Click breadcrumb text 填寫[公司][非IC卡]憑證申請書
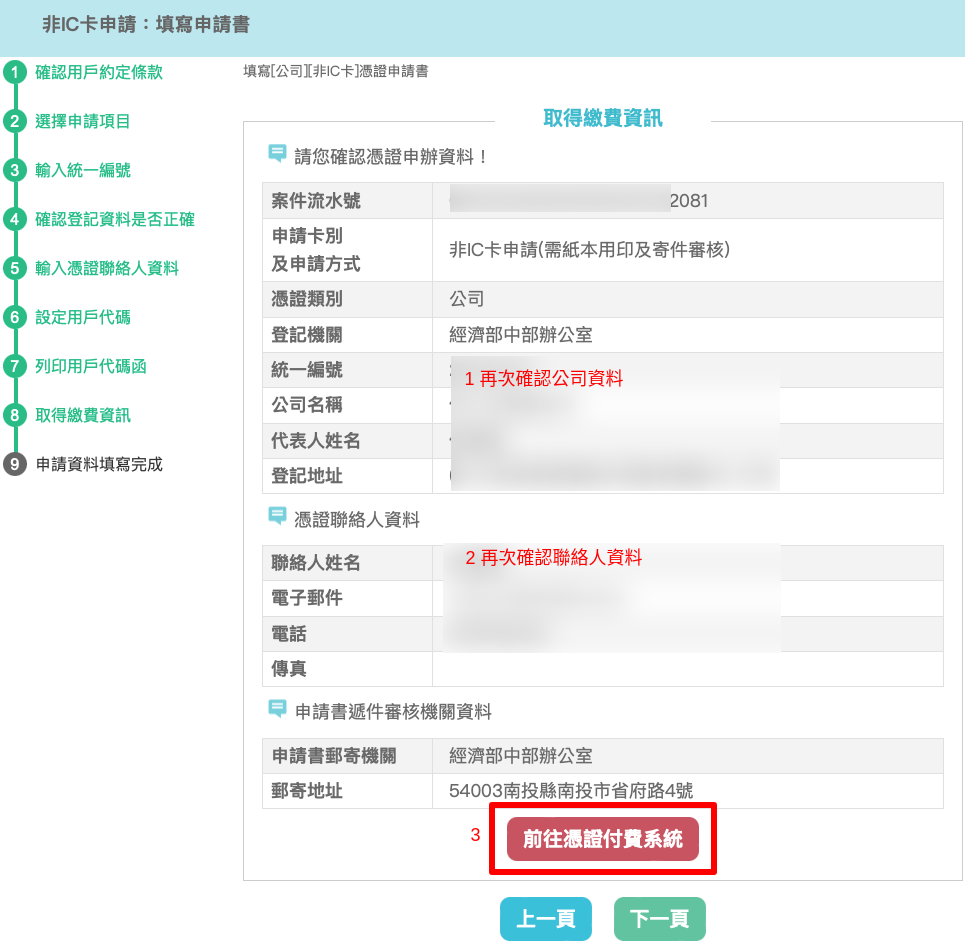The height and width of the screenshot is (951, 965). (x=335, y=71)
